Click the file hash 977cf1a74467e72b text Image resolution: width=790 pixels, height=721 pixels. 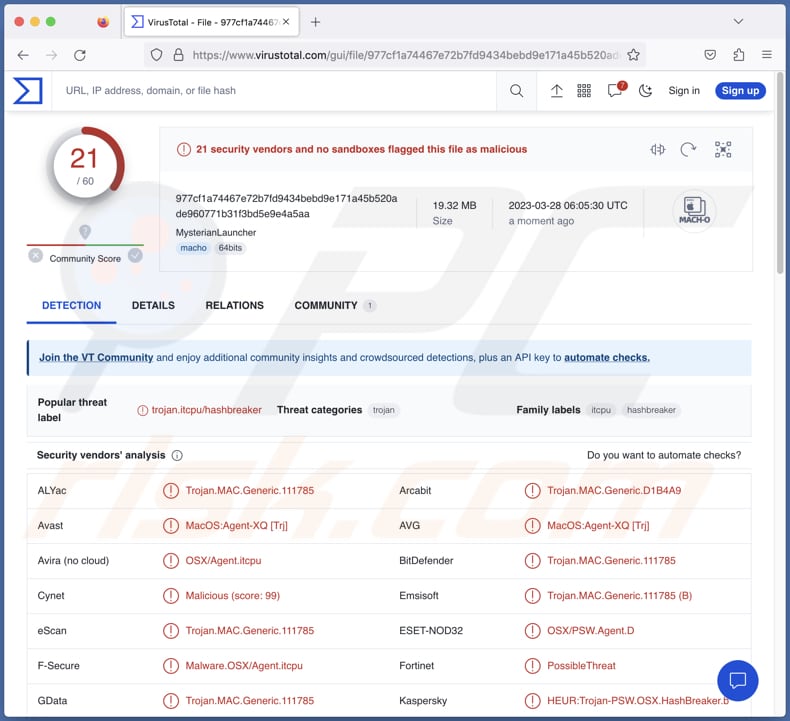point(286,206)
